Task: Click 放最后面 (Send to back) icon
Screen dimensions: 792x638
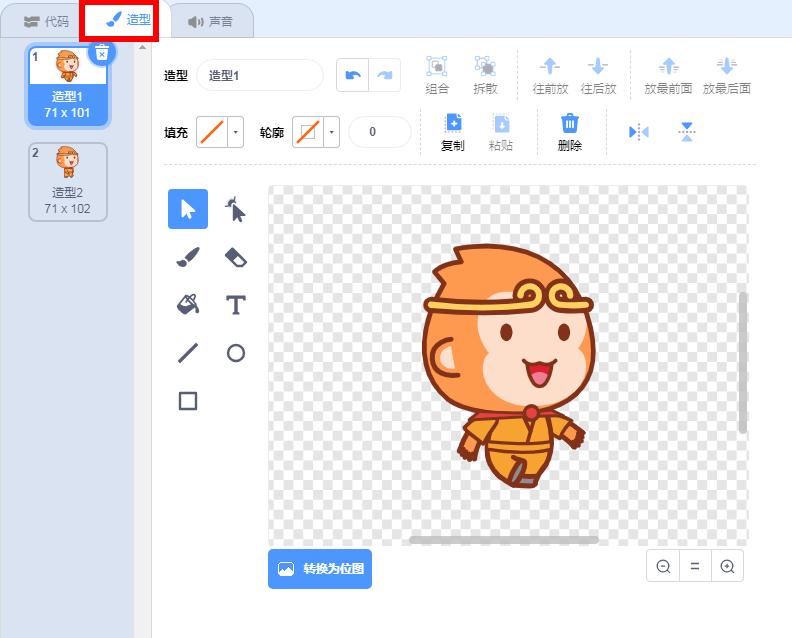Action: point(727,66)
